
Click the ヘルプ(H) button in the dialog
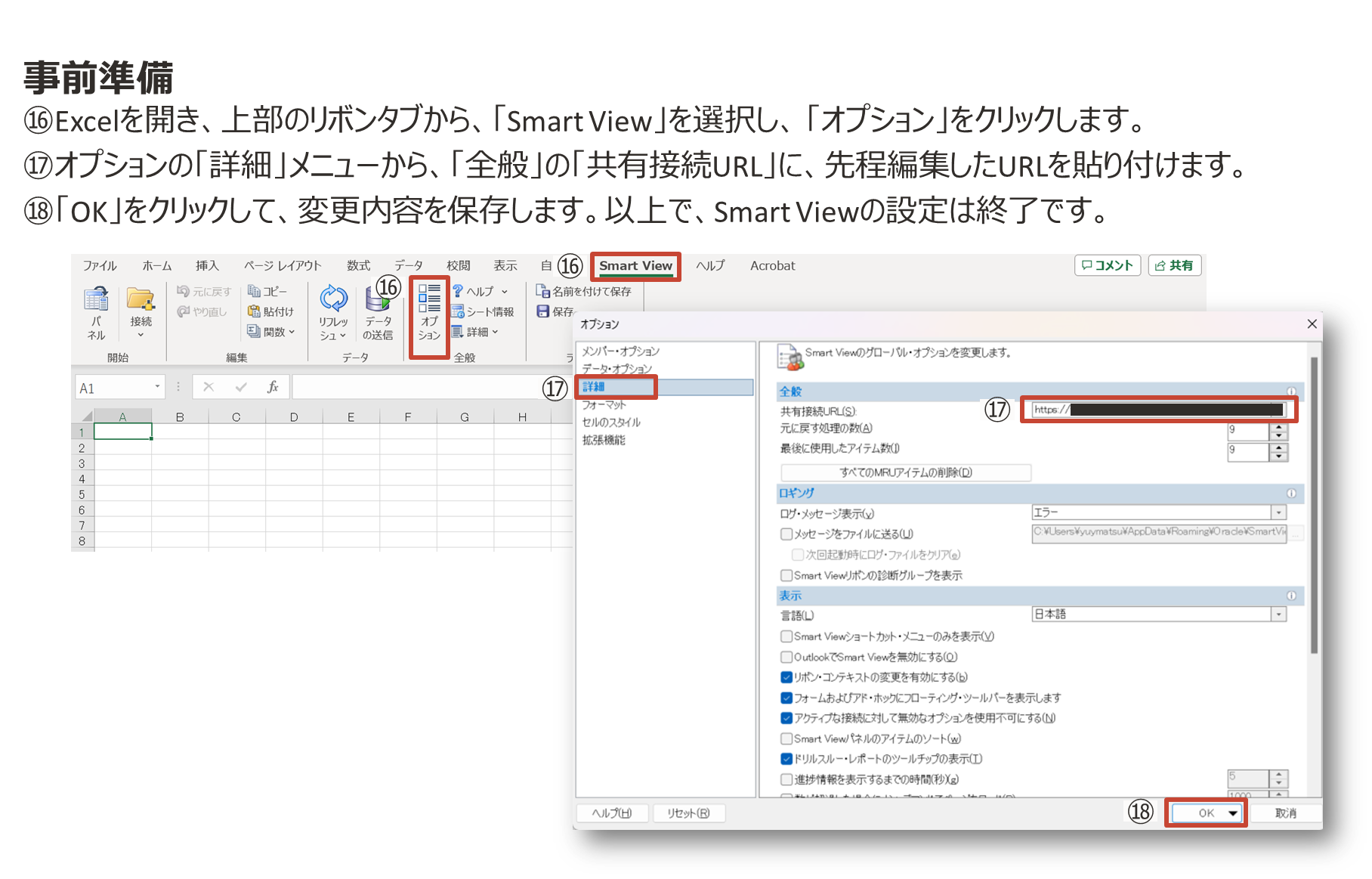(x=612, y=813)
